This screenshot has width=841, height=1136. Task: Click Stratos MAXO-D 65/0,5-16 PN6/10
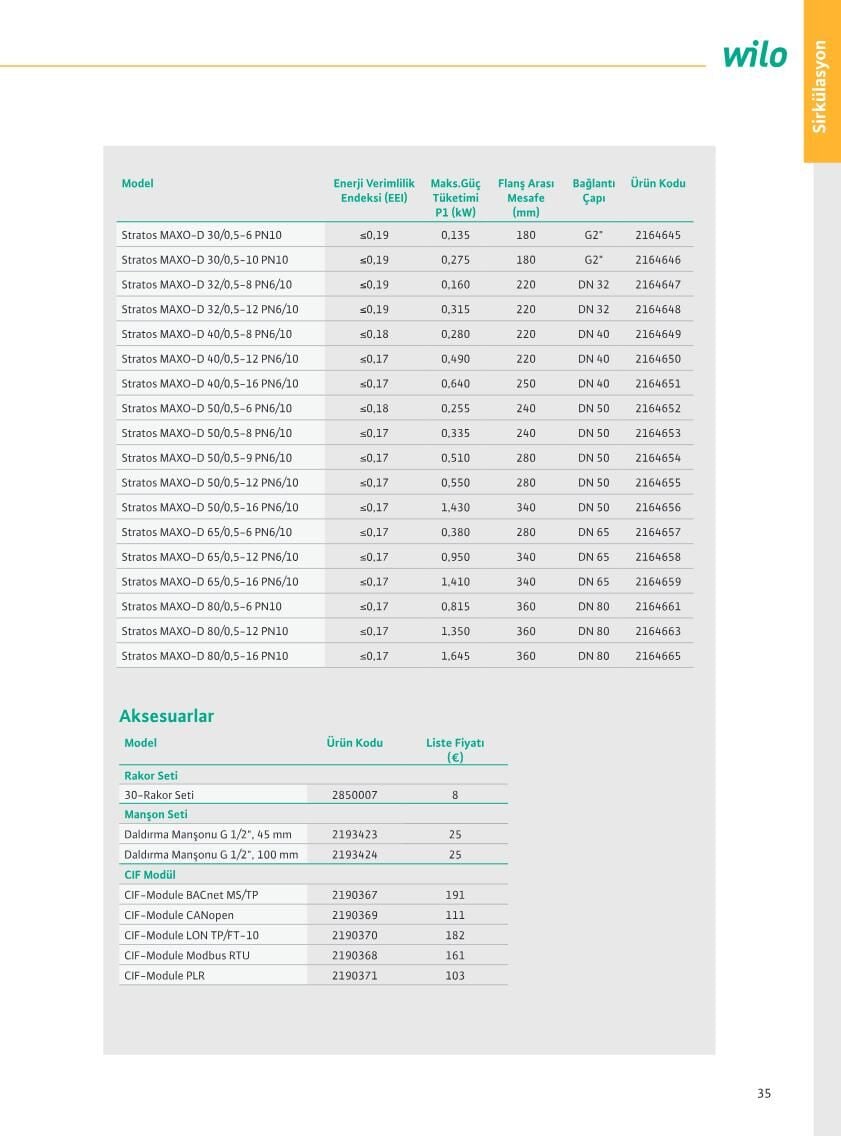(x=210, y=582)
